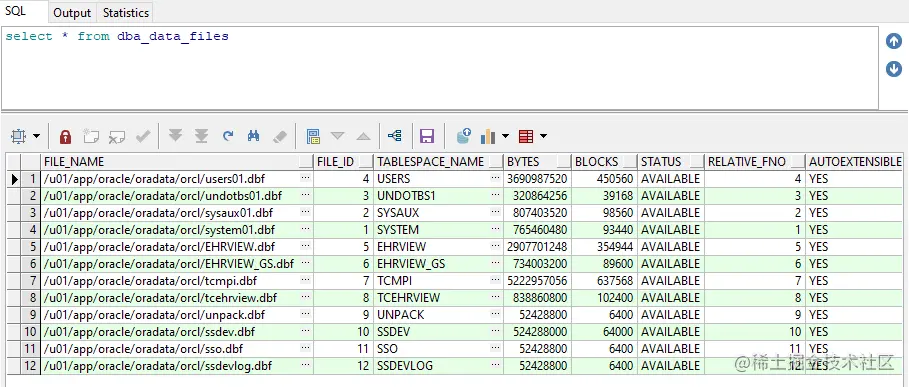Image resolution: width=909 pixels, height=387 pixels.
Task: Click sort button beside FILE_NAME header
Action: pos(306,162)
